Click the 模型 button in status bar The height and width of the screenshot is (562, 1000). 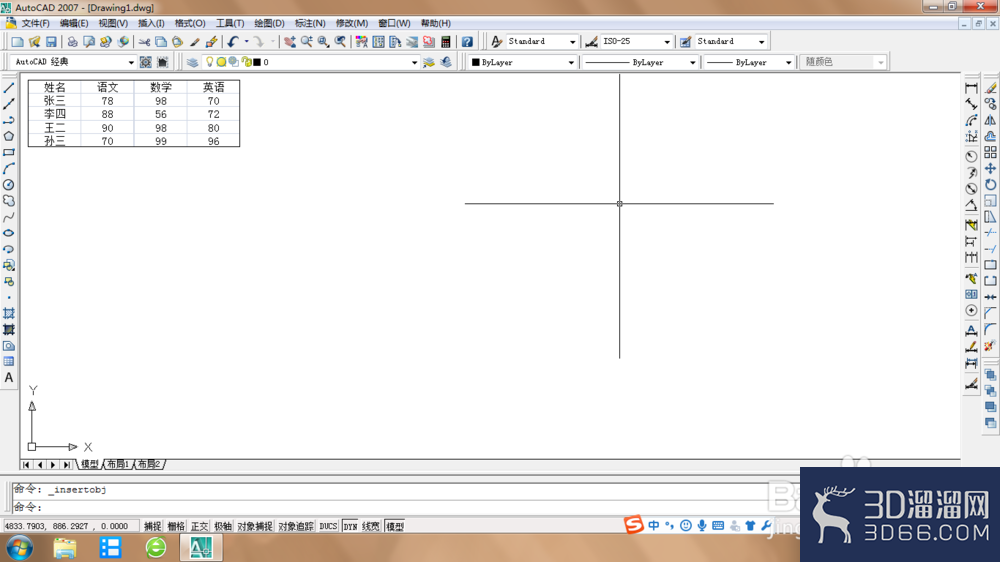[395, 526]
